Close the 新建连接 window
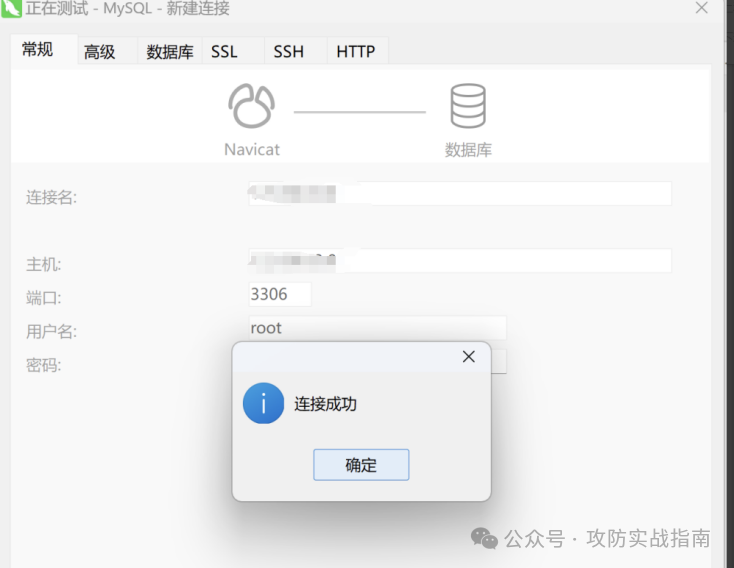The image size is (734, 568). coord(701,7)
